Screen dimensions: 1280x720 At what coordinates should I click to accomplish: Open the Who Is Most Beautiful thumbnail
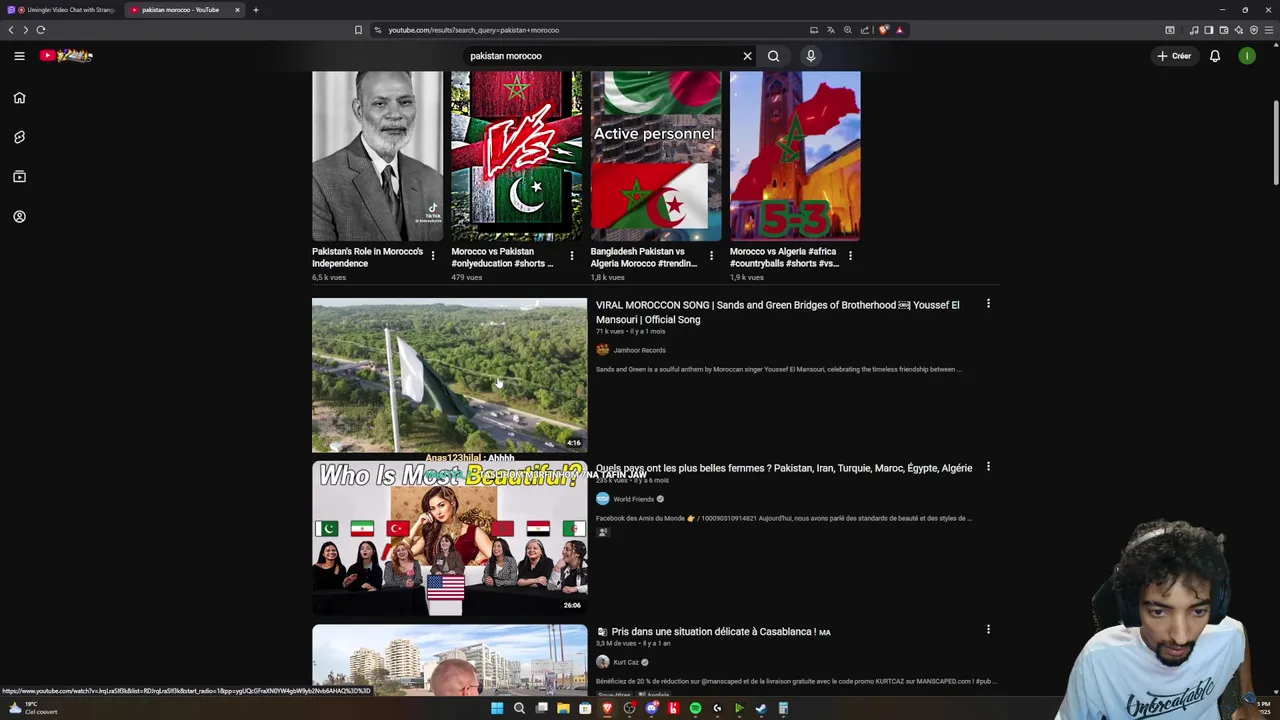point(449,537)
